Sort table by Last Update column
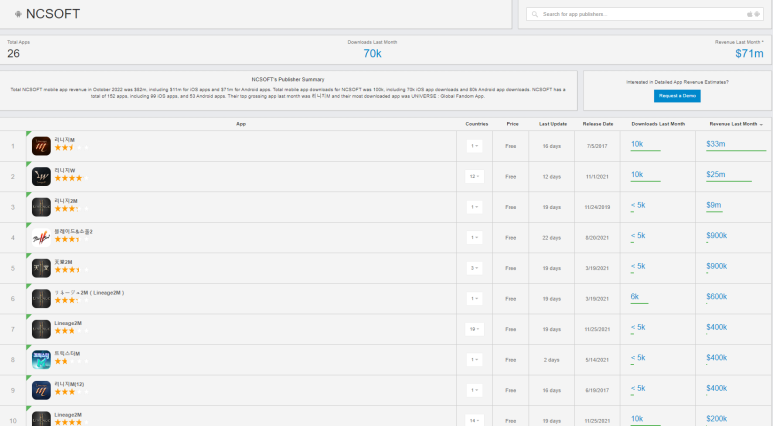 click(x=553, y=124)
